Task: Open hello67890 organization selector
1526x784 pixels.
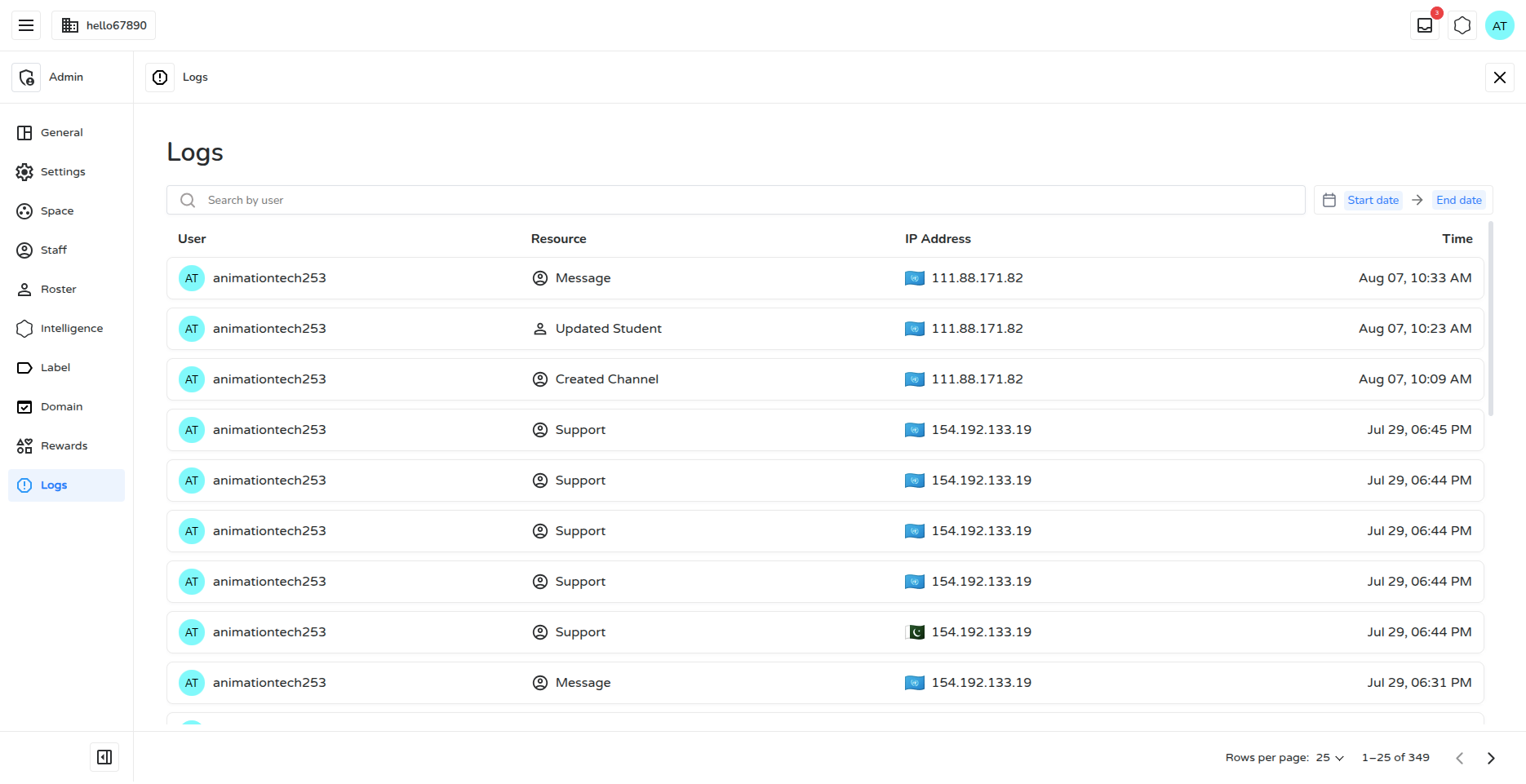Action: (x=104, y=25)
